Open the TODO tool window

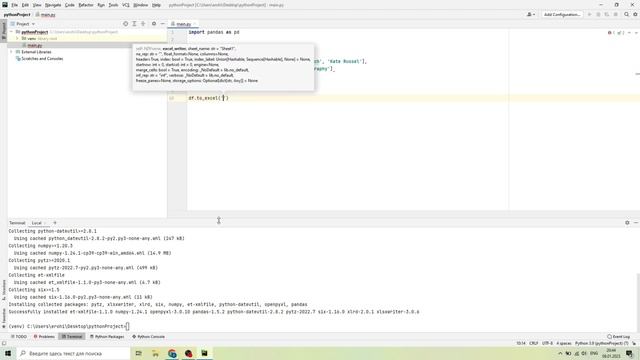click(18, 337)
